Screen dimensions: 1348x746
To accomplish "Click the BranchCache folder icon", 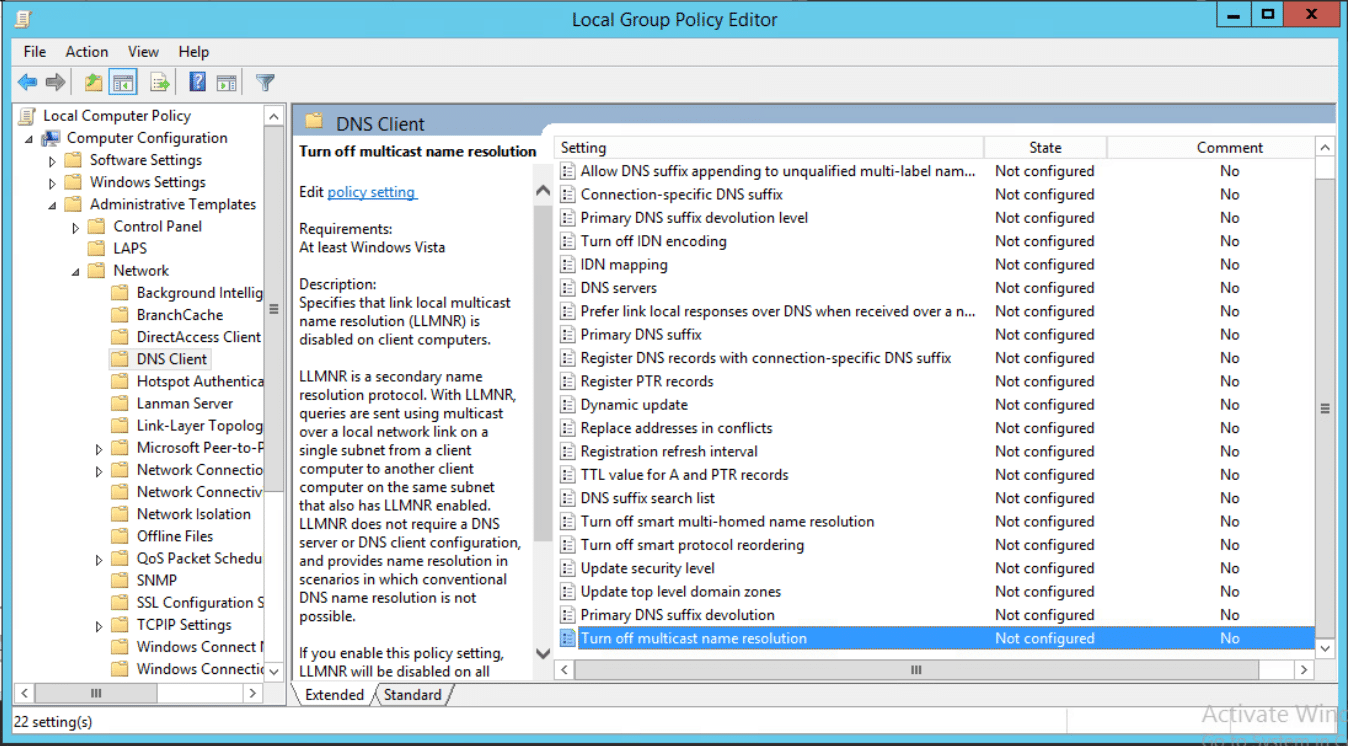I will pos(120,314).
